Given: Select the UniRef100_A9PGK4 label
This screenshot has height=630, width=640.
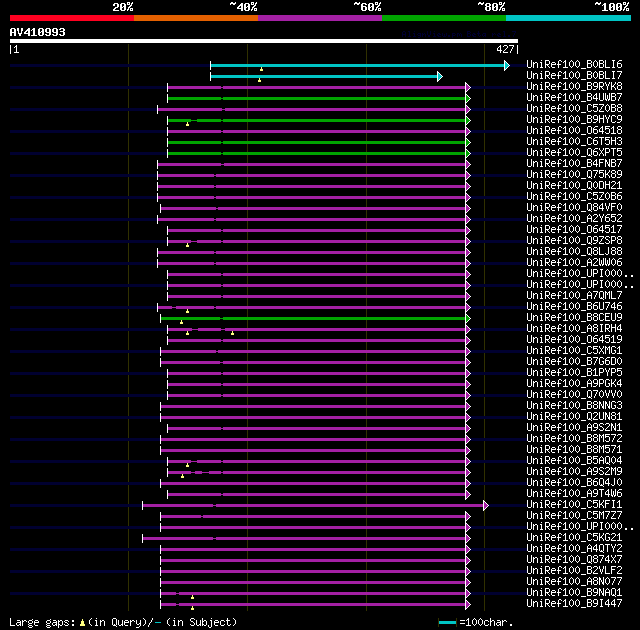Looking at the screenshot, I should 574,384.
